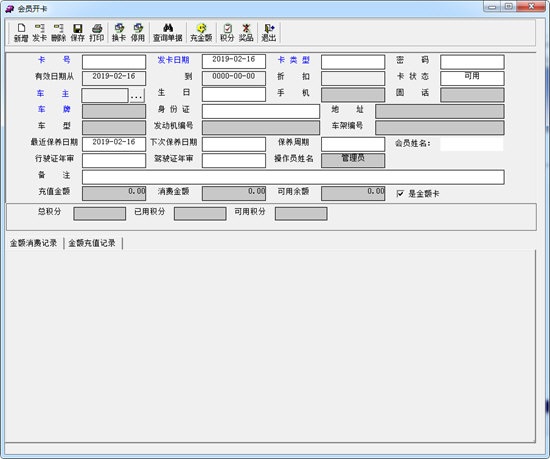Click the 打印 (Print) toolbar icon
Image resolution: width=550 pixels, height=459 pixels.
(x=96, y=33)
